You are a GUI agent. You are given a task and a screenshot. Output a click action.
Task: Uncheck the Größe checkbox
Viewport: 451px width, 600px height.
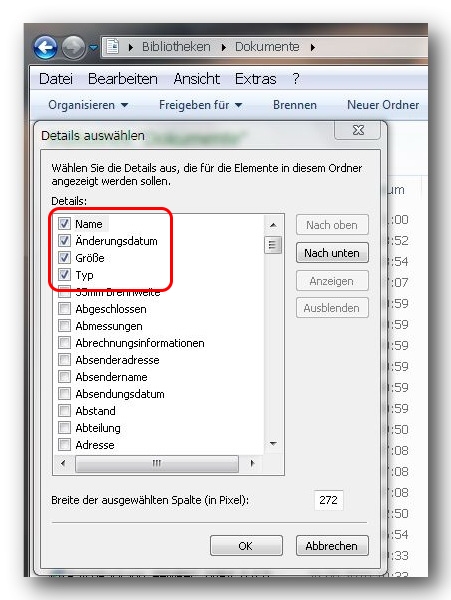pos(64,258)
